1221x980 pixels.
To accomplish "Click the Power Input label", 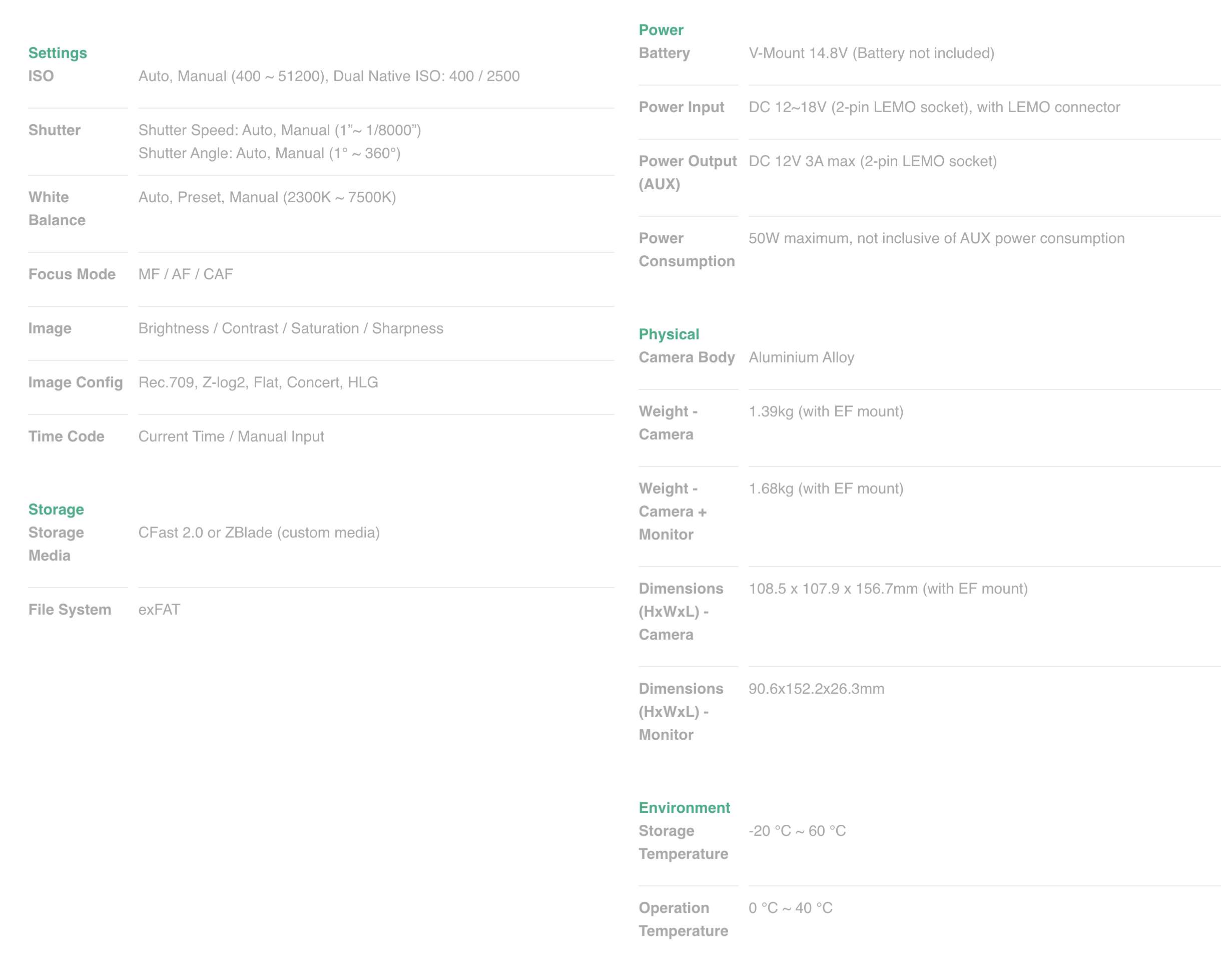I will [x=681, y=107].
